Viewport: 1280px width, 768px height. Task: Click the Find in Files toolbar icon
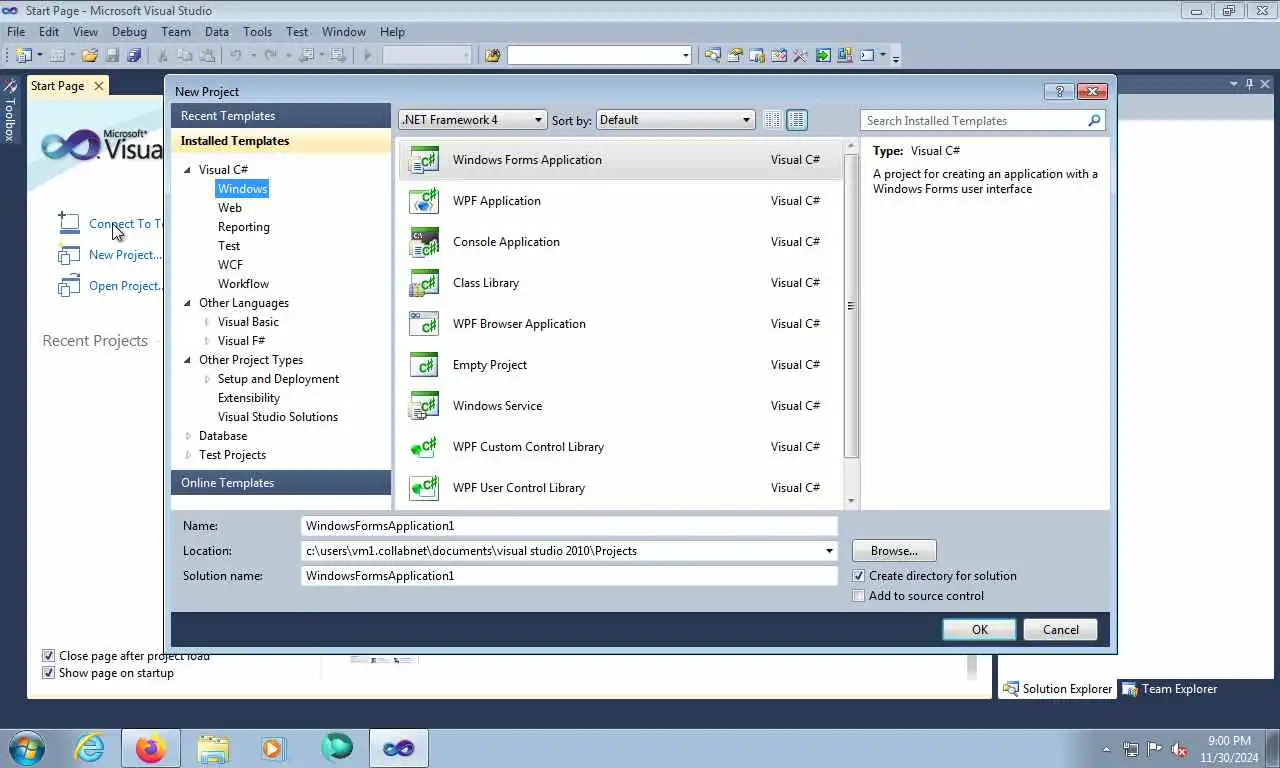[x=492, y=55]
